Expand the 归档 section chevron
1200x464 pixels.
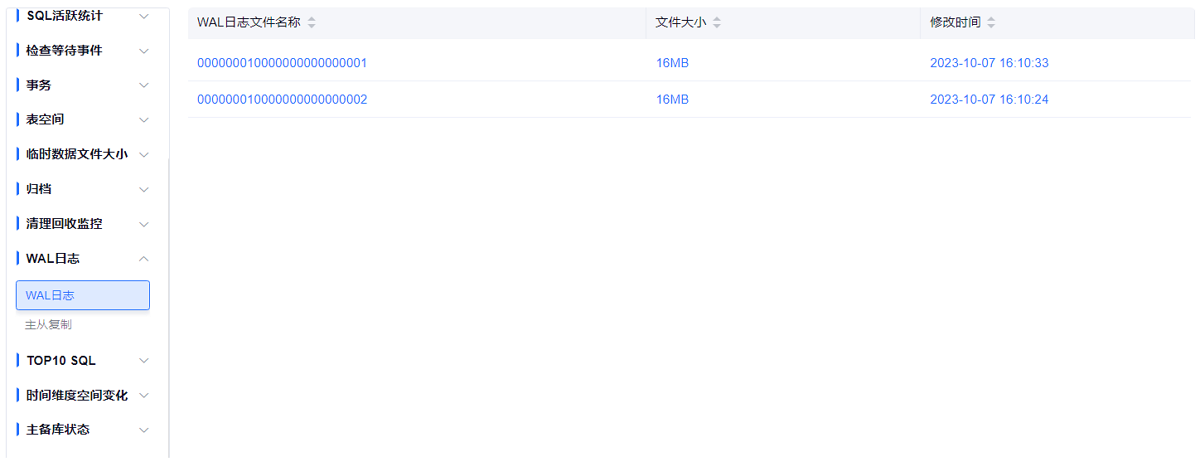coord(144,189)
